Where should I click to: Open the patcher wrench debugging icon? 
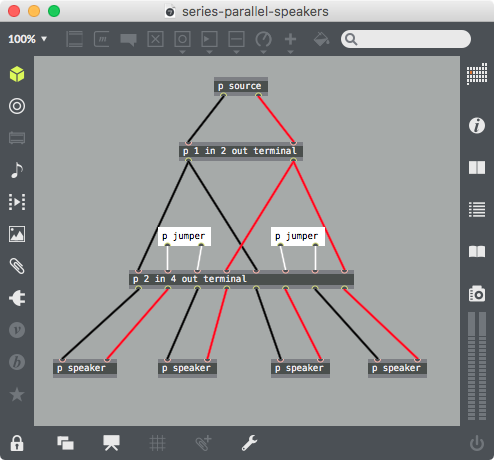(x=249, y=443)
